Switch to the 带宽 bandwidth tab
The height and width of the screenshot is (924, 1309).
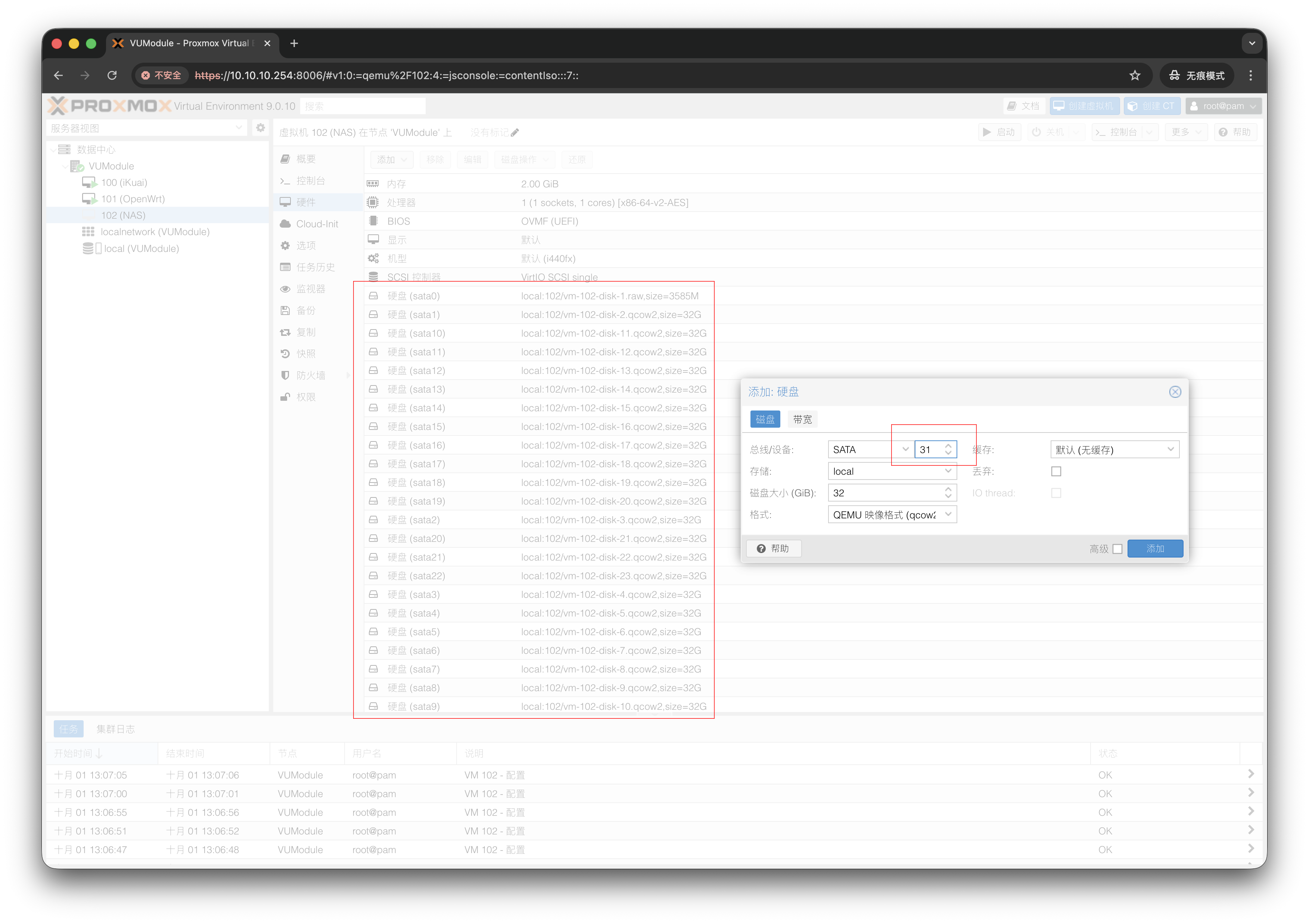coord(802,419)
